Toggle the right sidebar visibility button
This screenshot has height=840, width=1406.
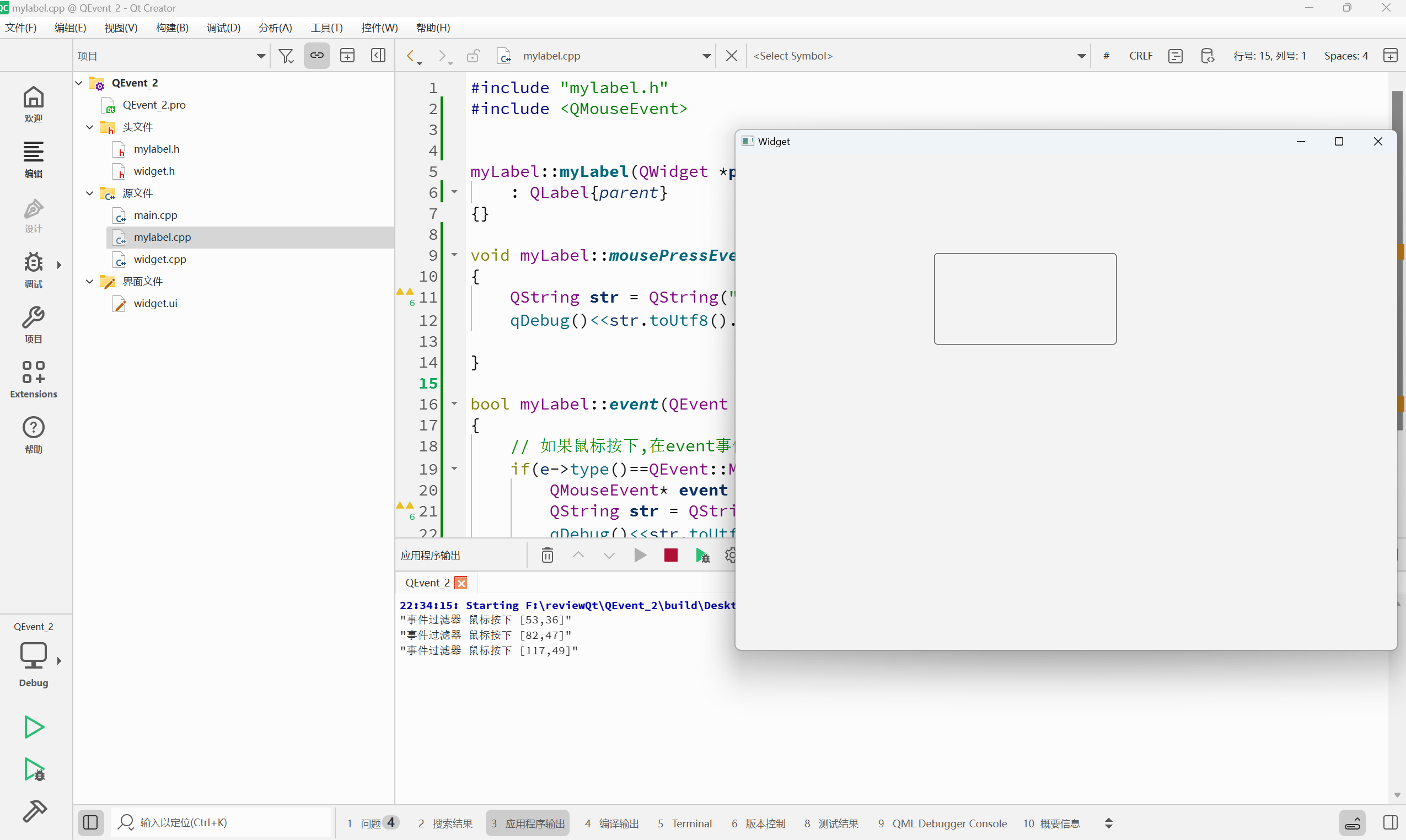pyautogui.click(x=1390, y=822)
